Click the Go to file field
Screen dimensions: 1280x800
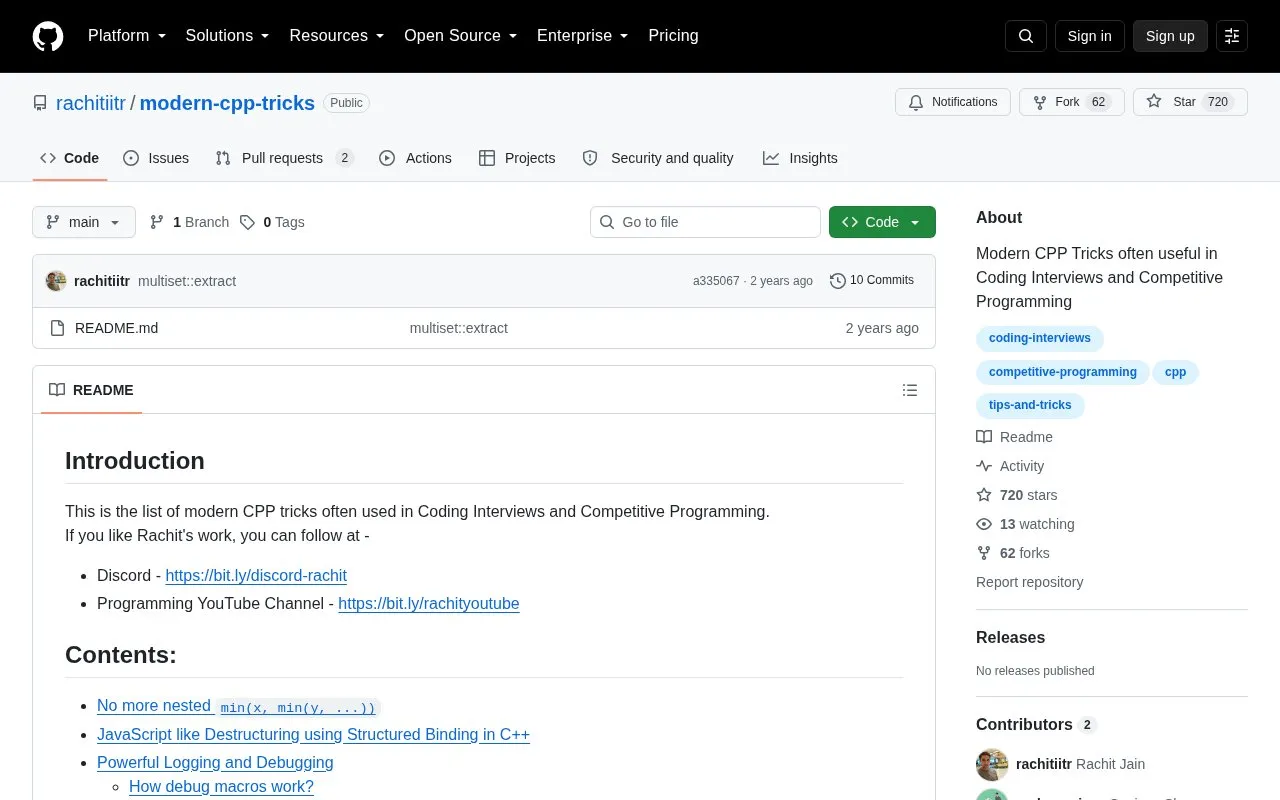pyautogui.click(x=705, y=222)
